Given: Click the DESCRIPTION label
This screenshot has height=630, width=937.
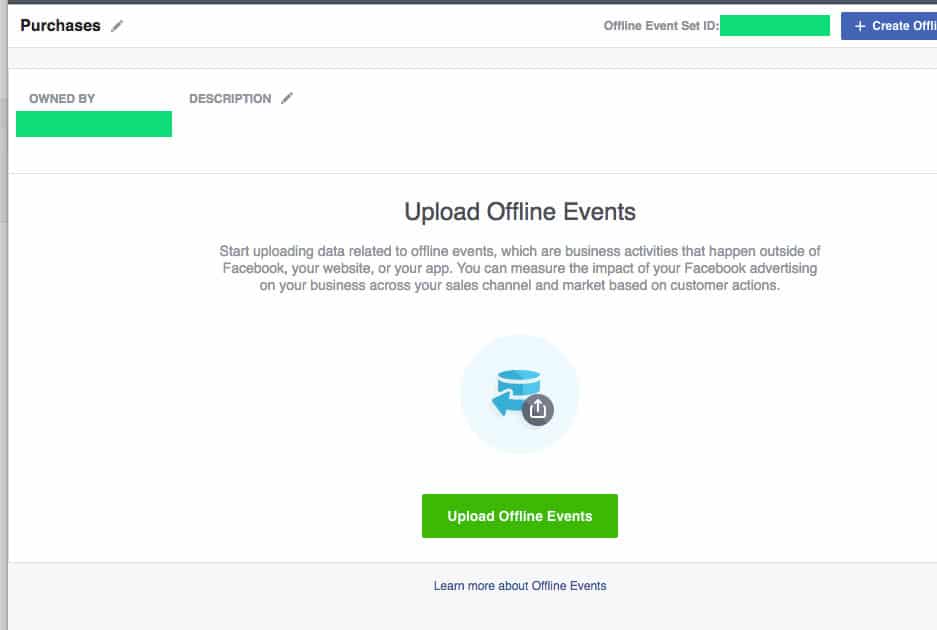Looking at the screenshot, I should click(x=230, y=99).
